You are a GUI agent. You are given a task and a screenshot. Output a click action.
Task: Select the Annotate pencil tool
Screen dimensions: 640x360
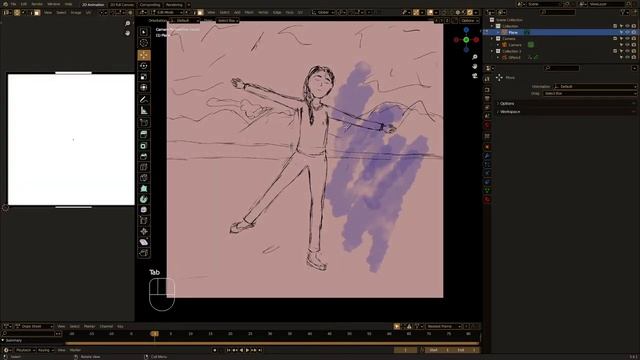point(144,100)
